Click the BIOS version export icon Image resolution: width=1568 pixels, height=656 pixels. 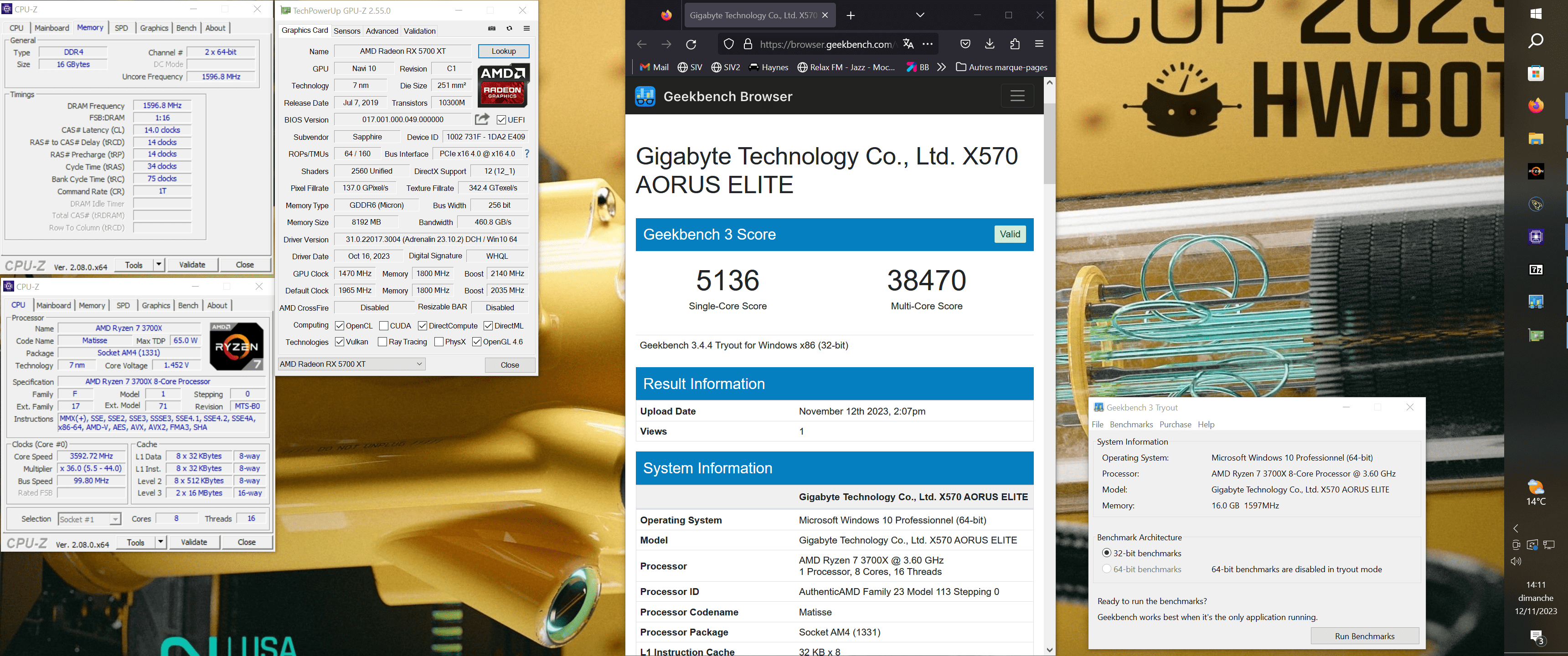[x=482, y=119]
